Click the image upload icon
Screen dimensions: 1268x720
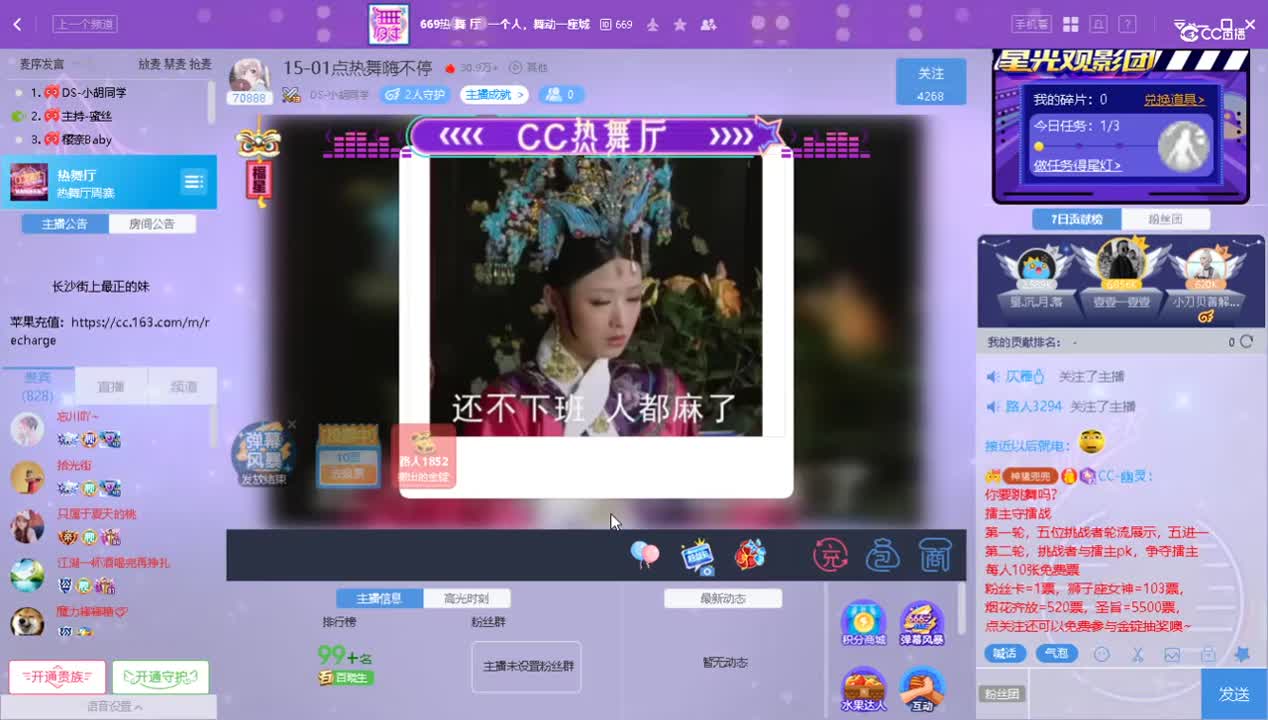(1172, 654)
